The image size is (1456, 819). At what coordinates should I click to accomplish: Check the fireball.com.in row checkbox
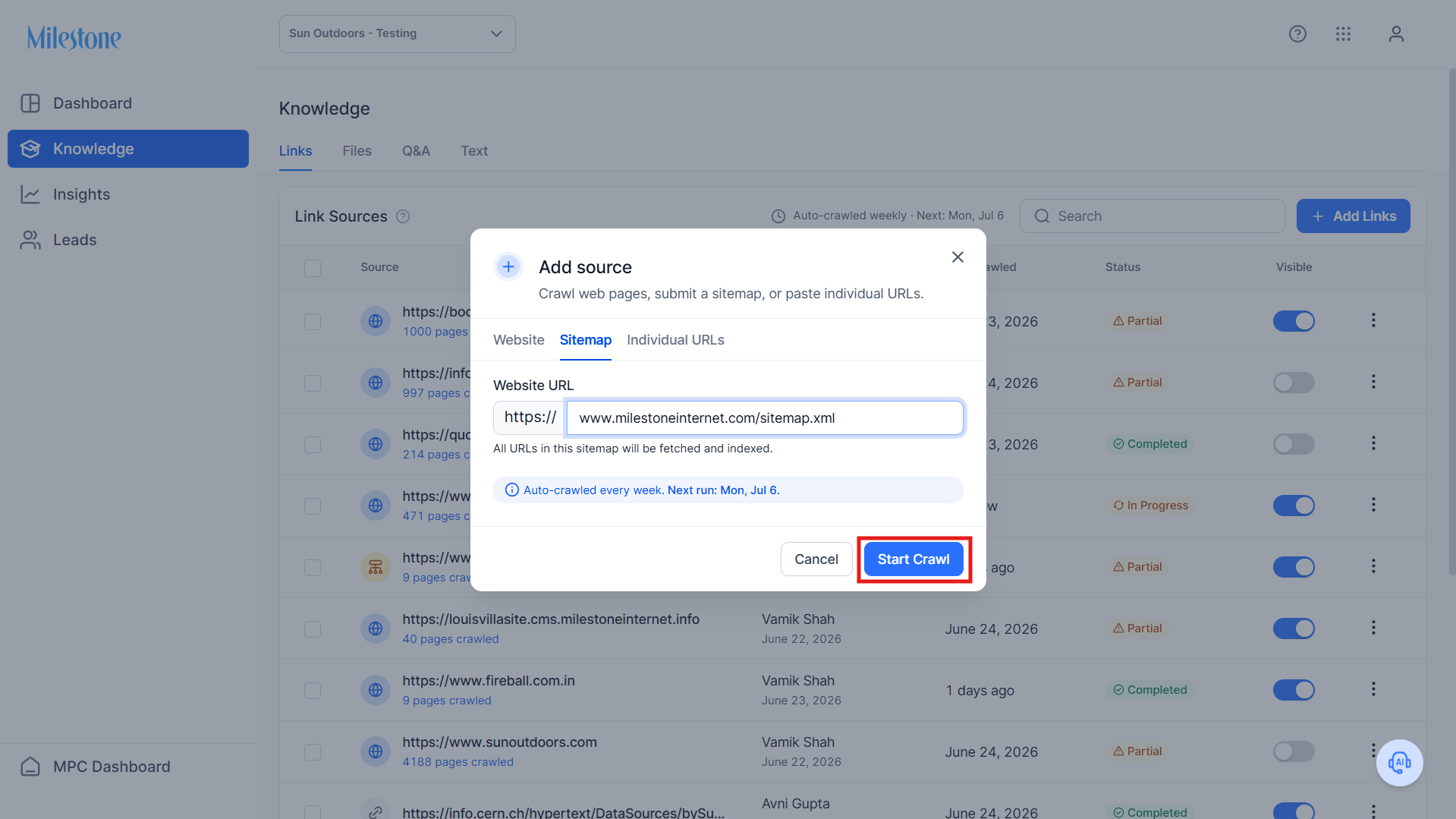[x=313, y=691]
